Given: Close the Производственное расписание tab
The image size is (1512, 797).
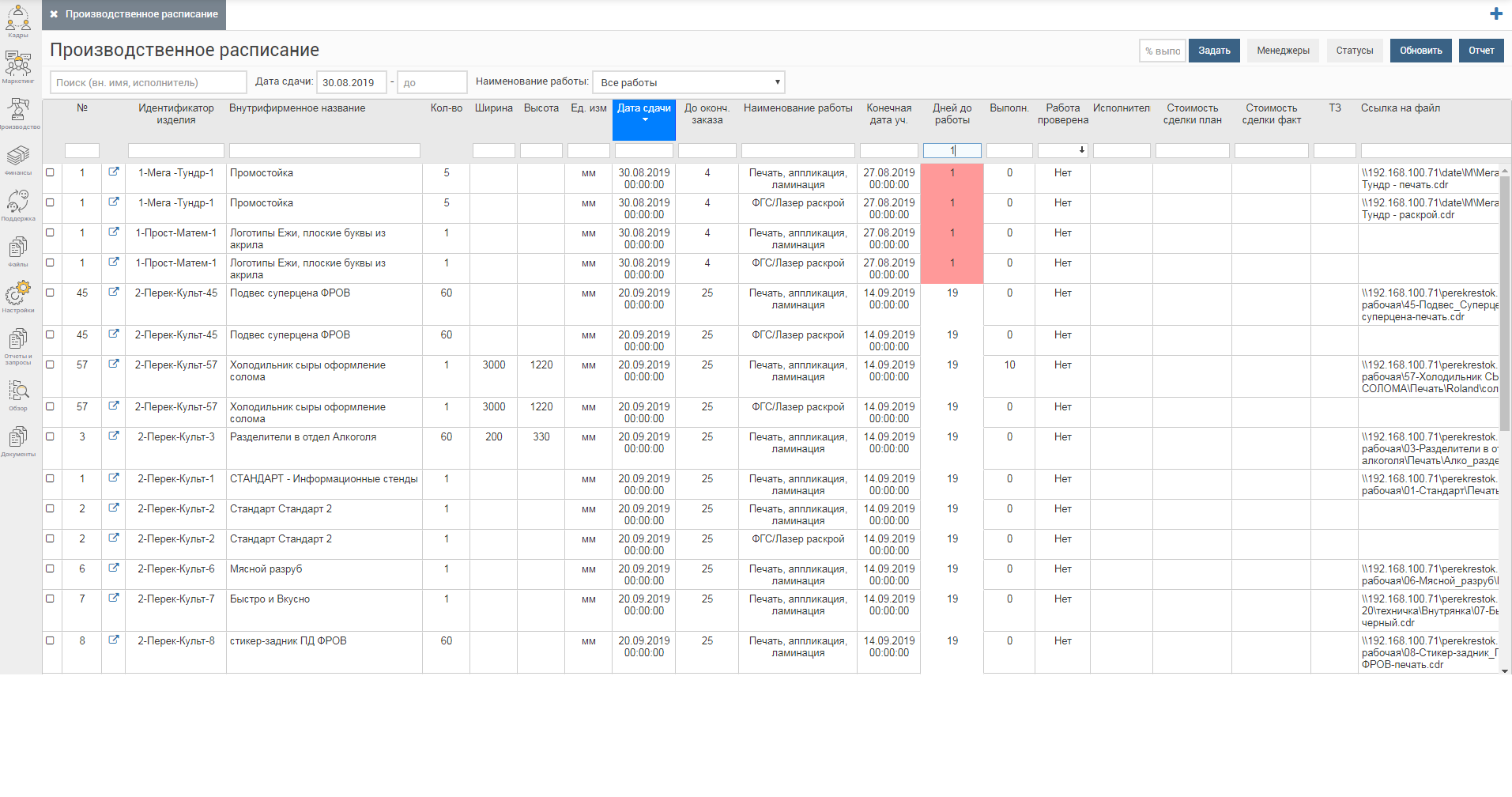Looking at the screenshot, I should [54, 14].
